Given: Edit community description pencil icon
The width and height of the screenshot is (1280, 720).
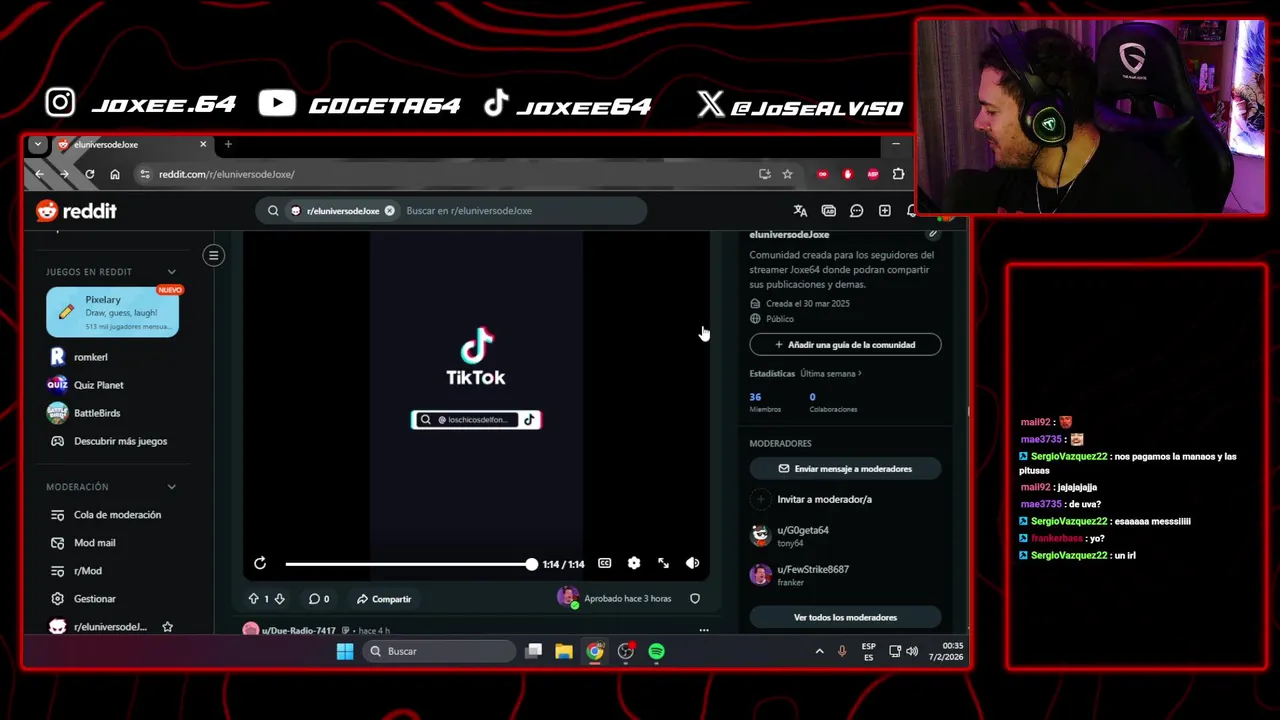Looking at the screenshot, I should 932,234.
